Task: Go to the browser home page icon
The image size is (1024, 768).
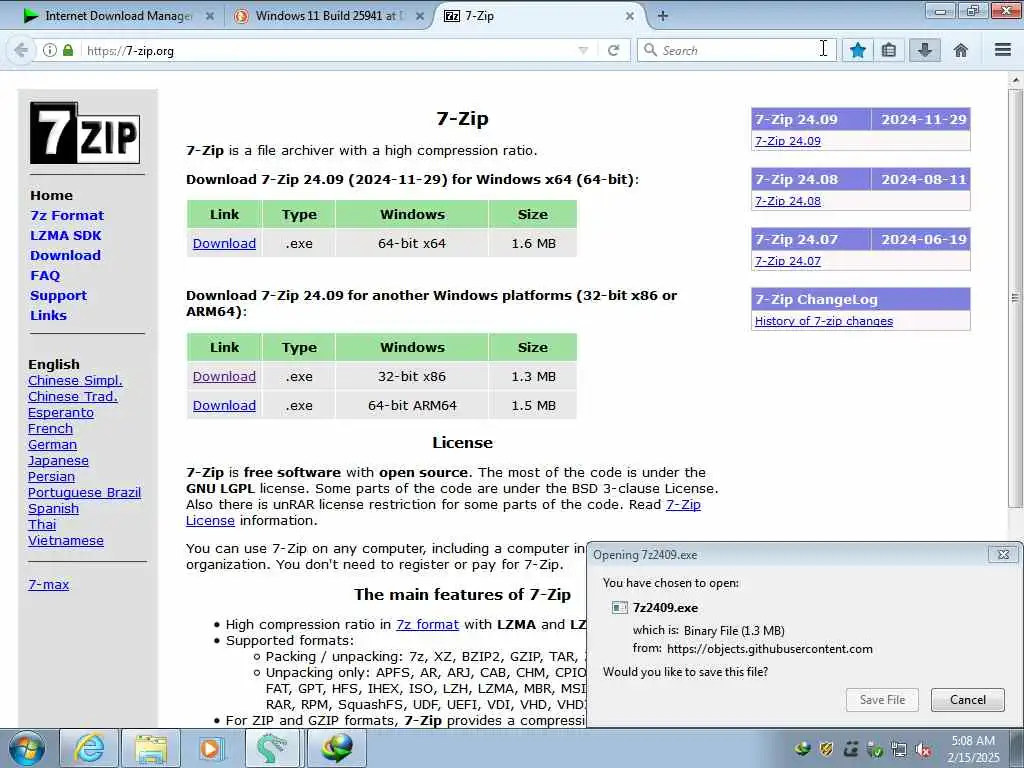Action: (x=961, y=50)
